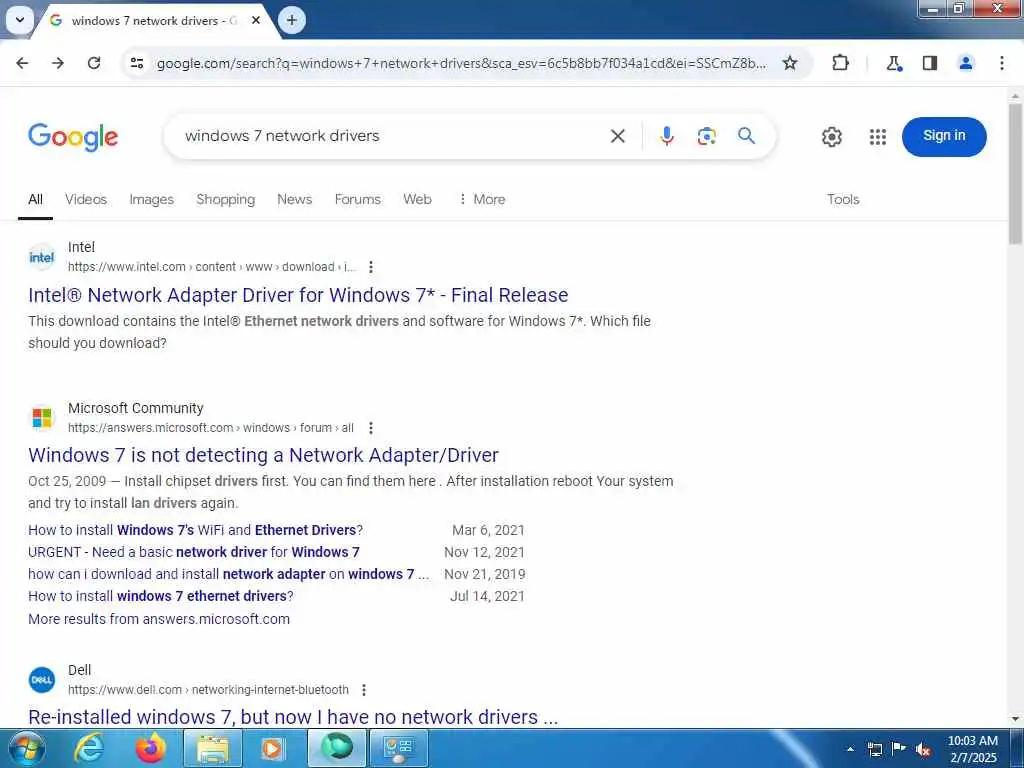Open Chrome Labs flask icon
Viewport: 1024px width, 768px height.
pyautogui.click(x=893, y=63)
